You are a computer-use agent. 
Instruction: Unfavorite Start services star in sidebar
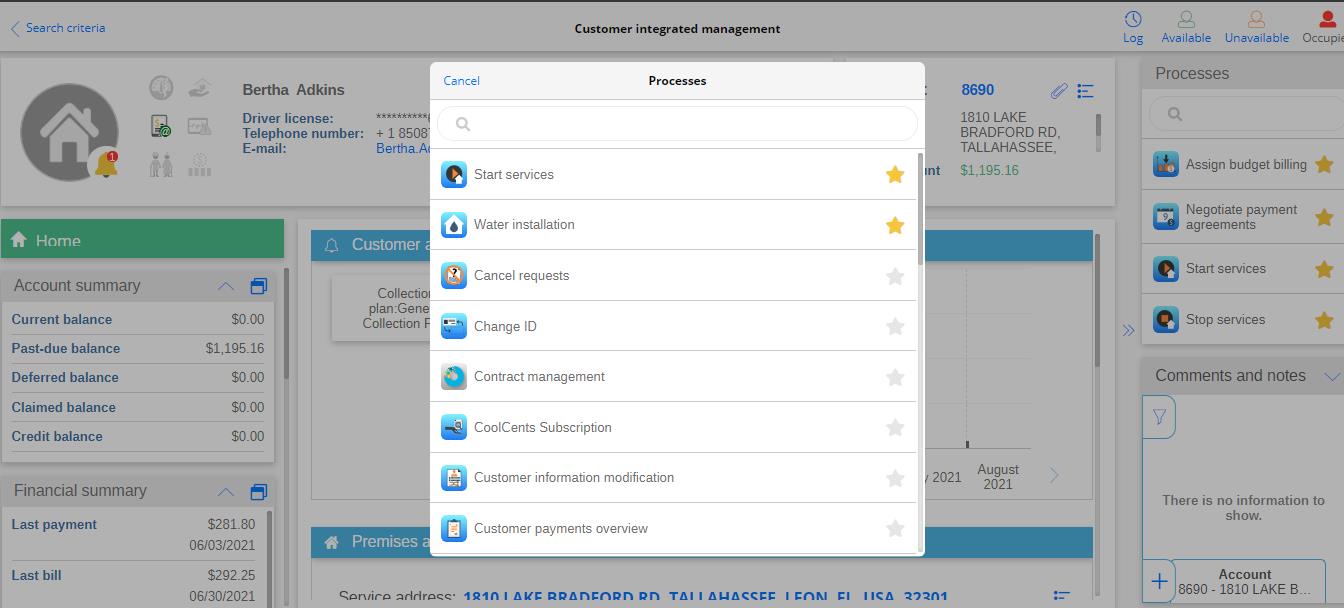[1324, 269]
